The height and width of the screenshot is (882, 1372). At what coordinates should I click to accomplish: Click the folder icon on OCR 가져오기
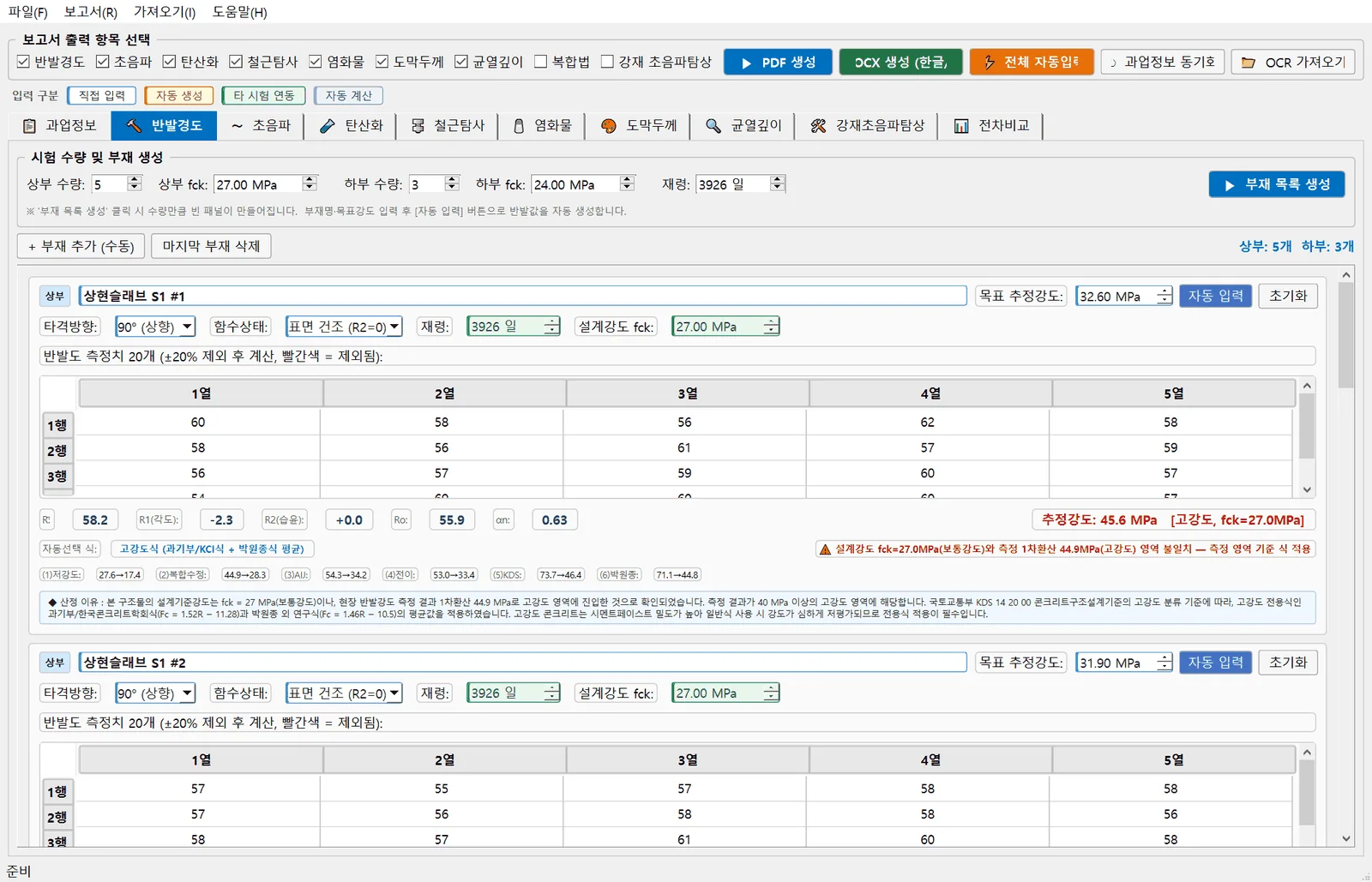[x=1249, y=63]
